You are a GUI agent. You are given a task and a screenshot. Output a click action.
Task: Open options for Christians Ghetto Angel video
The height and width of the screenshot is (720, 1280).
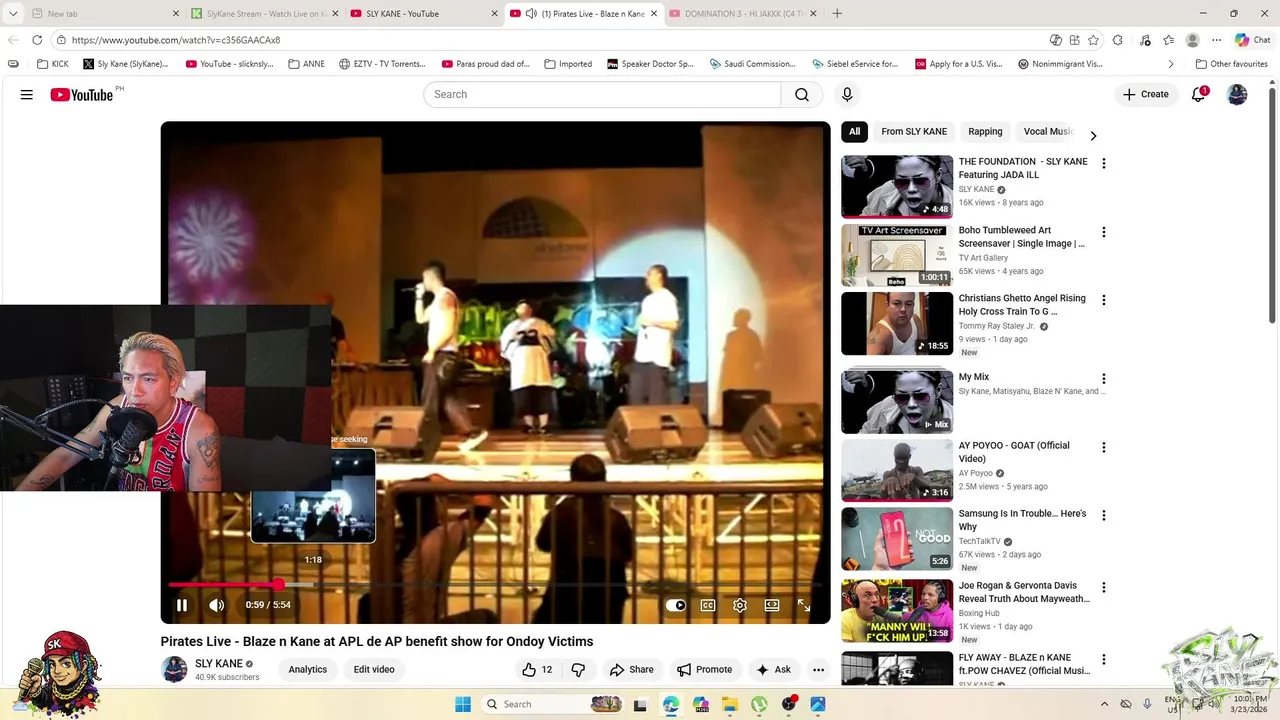click(1104, 300)
